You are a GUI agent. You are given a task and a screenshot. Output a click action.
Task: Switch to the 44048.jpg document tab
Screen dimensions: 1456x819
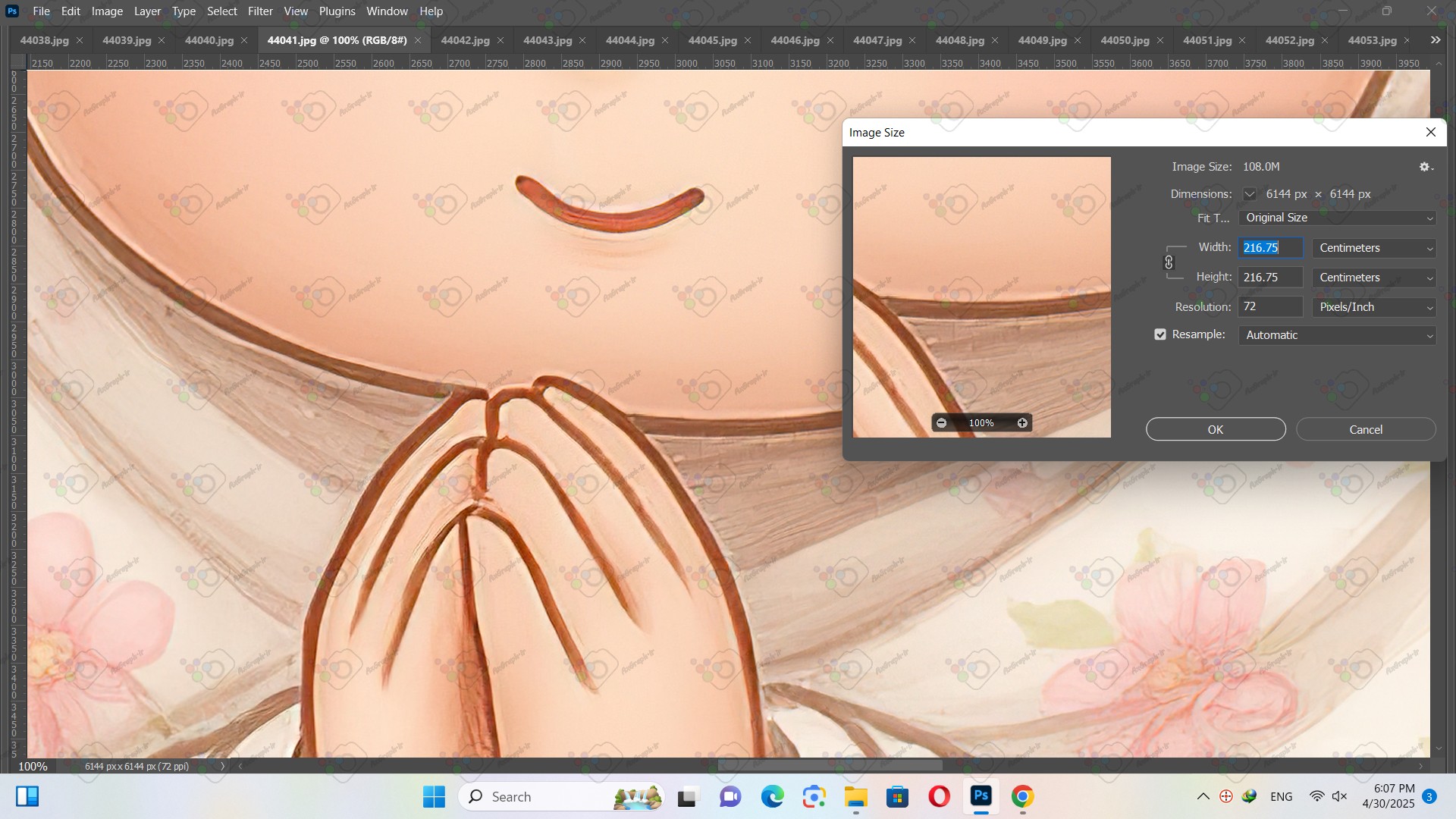[960, 40]
